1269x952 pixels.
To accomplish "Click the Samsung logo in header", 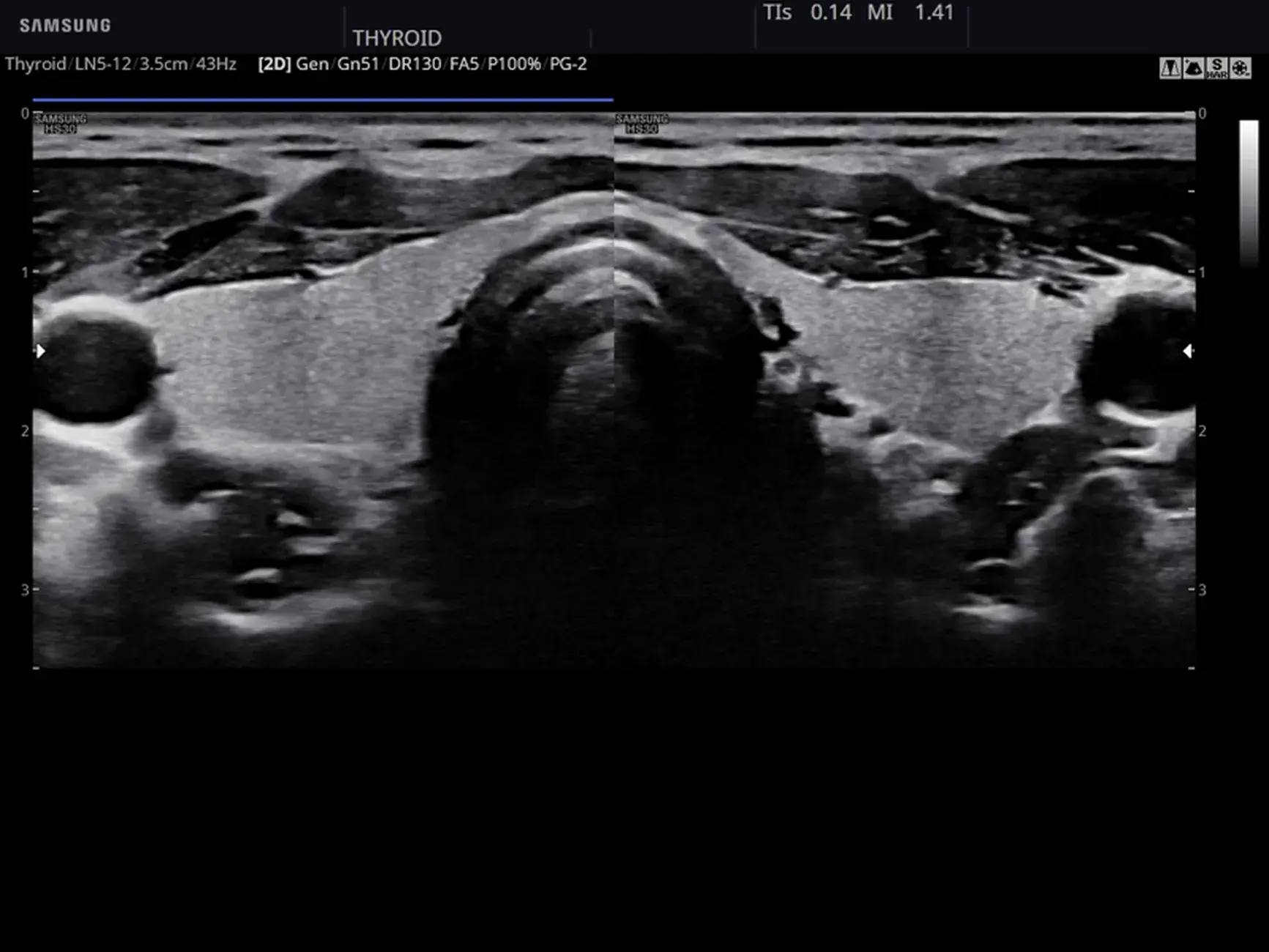I will click(x=65, y=26).
